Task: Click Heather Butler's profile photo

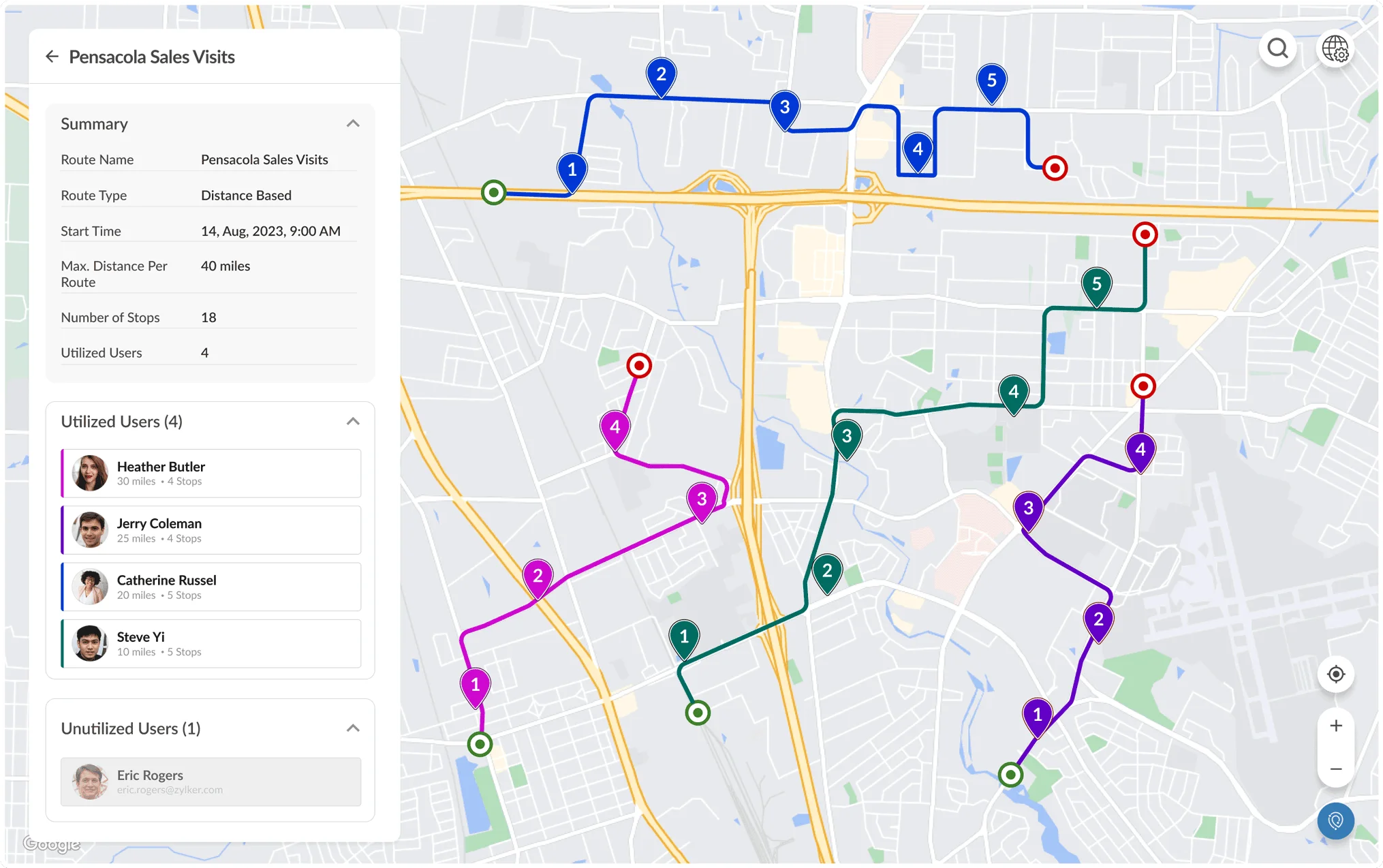Action: coord(91,473)
